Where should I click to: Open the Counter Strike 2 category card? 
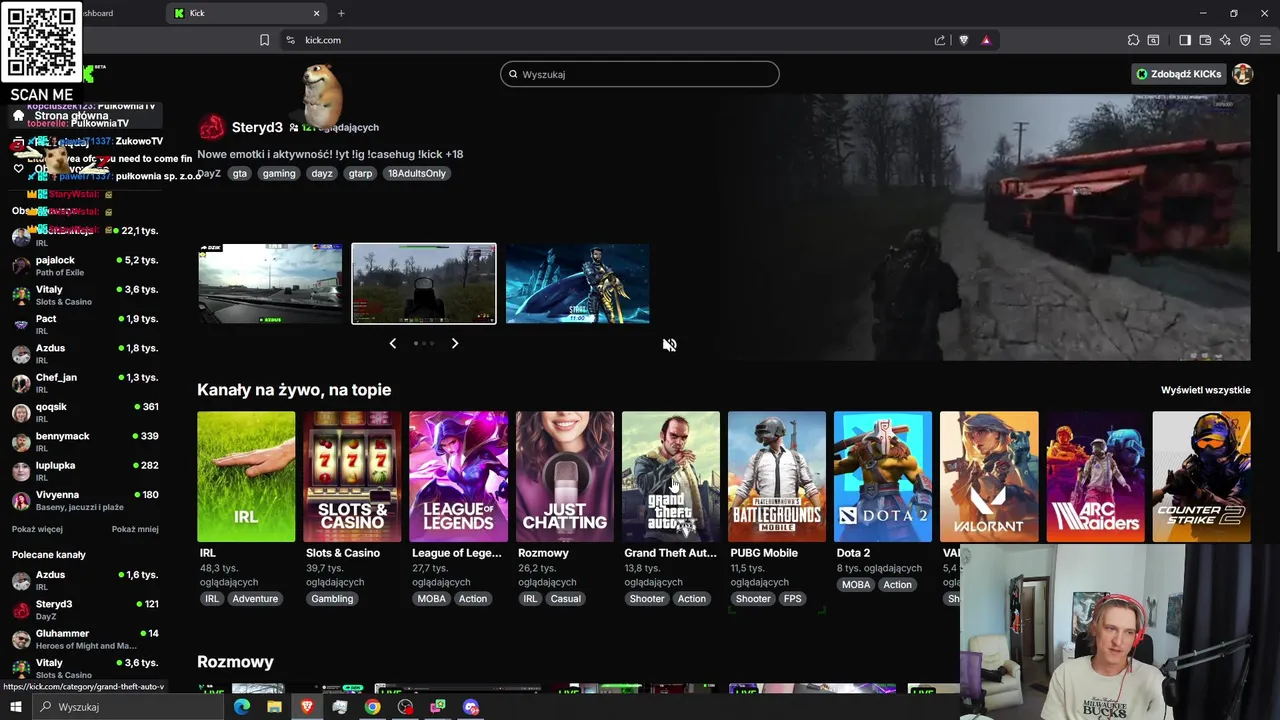pos(1201,477)
